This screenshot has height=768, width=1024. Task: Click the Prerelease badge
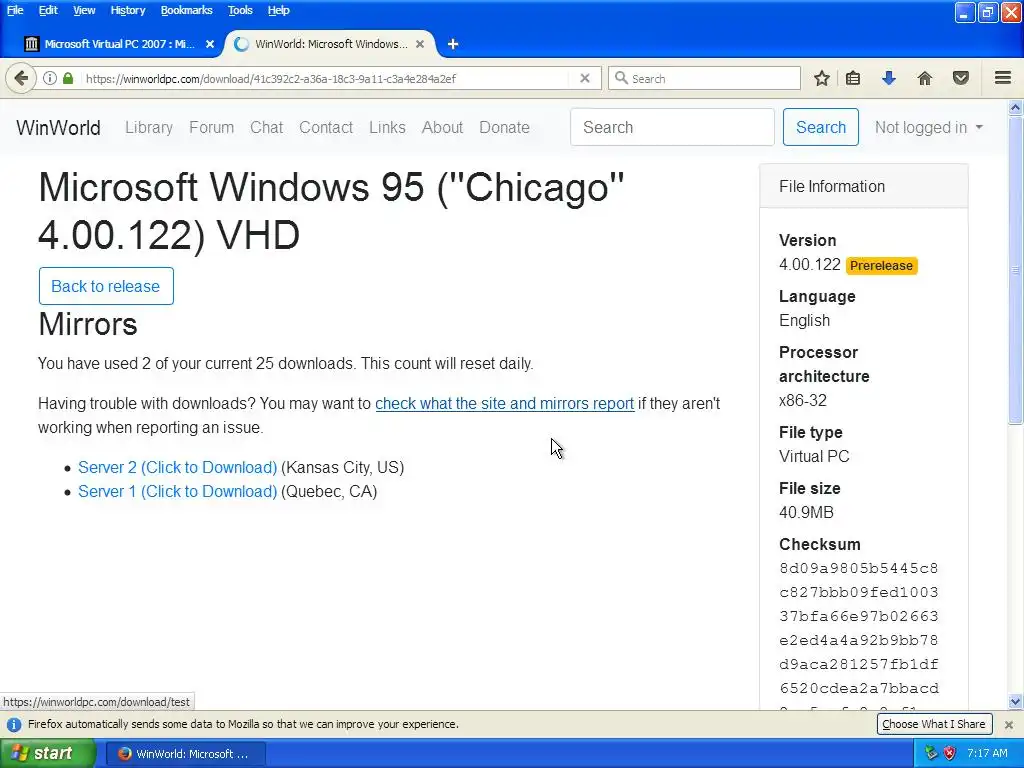[882, 266]
